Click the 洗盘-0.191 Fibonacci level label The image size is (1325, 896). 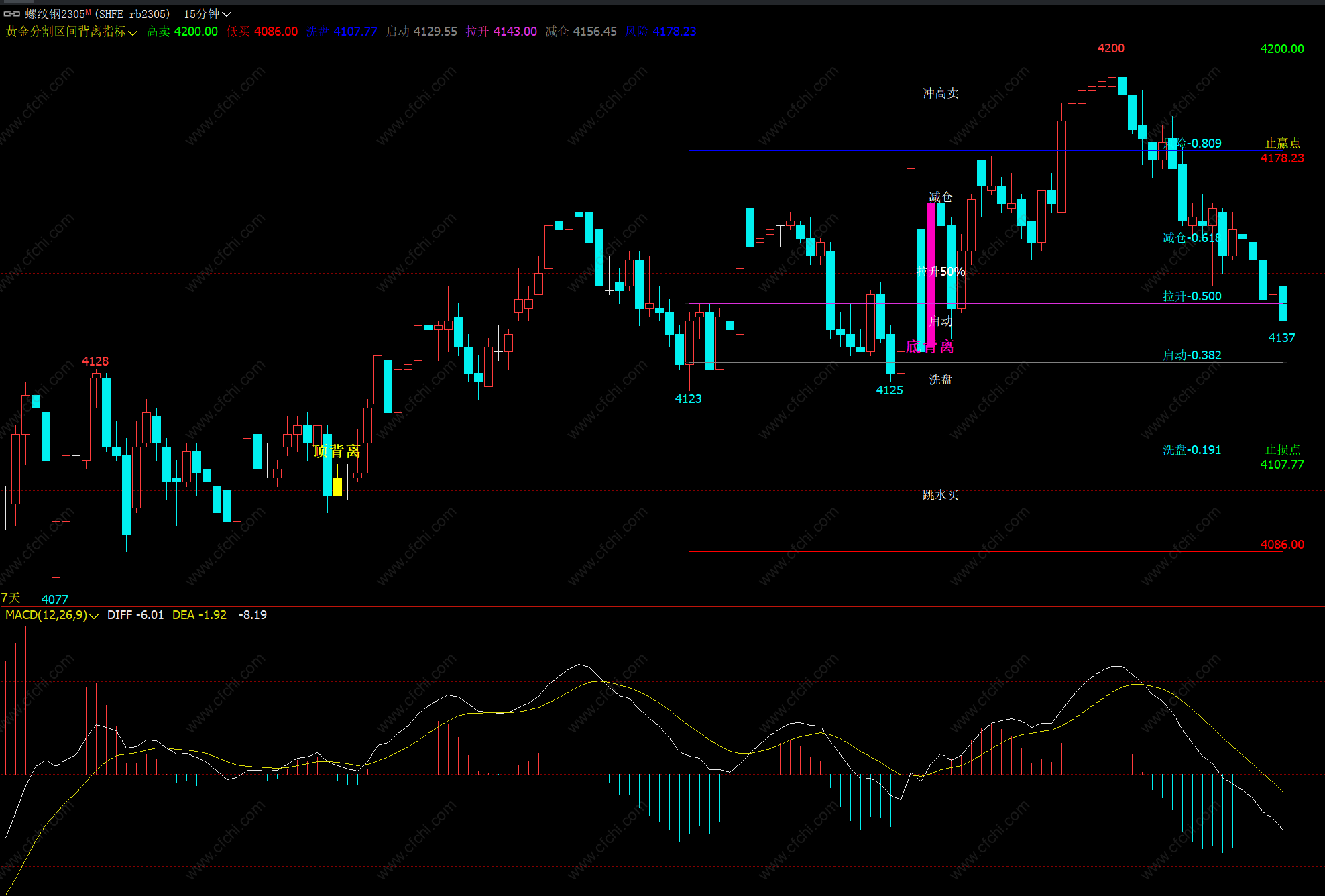(x=1192, y=450)
